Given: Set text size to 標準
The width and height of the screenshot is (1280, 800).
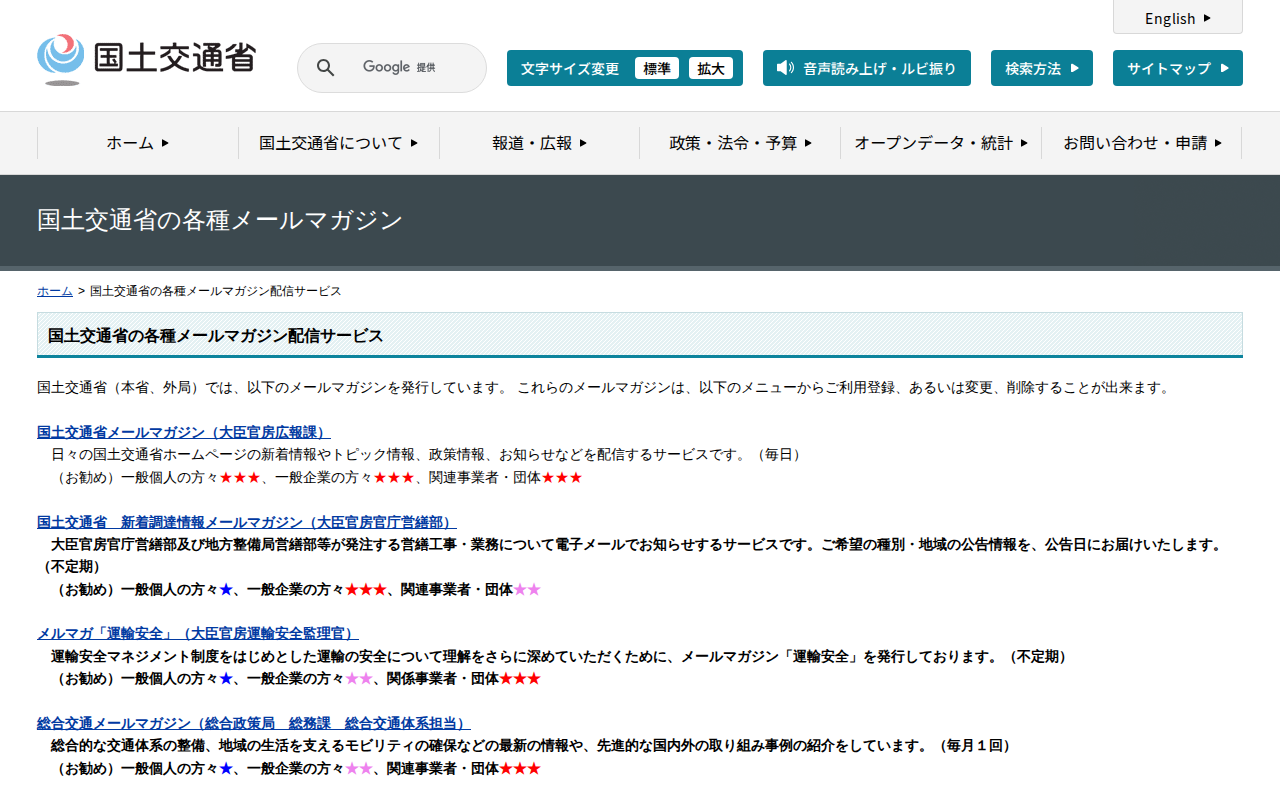Looking at the screenshot, I should [656, 68].
